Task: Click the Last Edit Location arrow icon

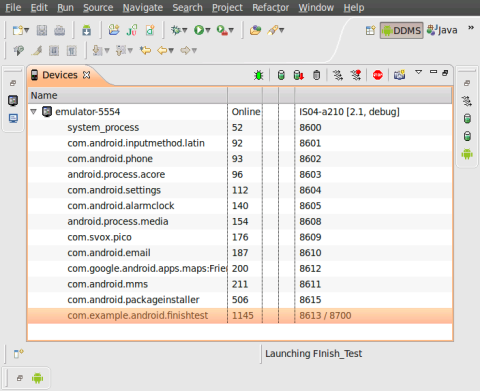Action: click(x=145, y=51)
